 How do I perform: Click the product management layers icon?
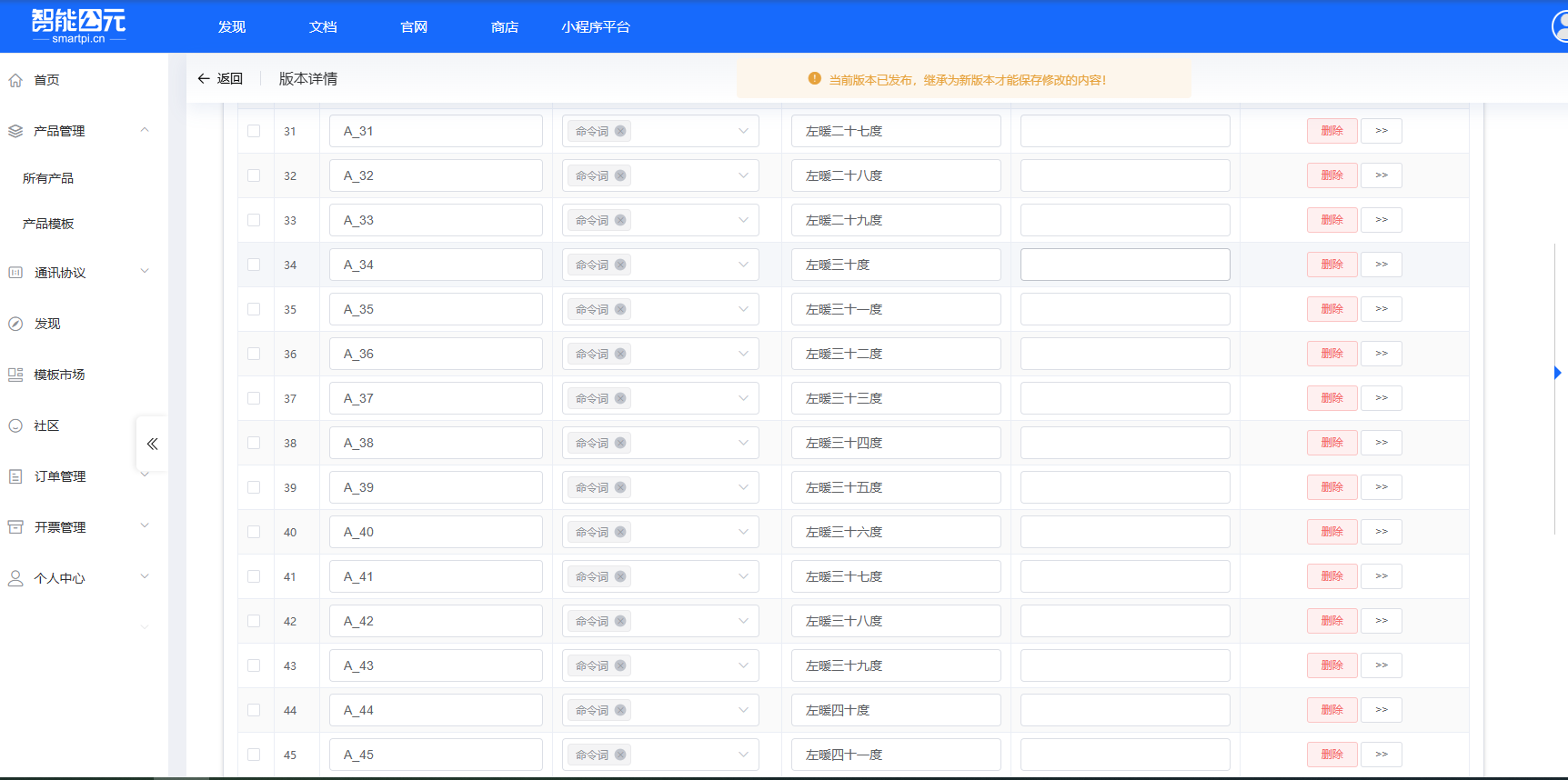15,131
